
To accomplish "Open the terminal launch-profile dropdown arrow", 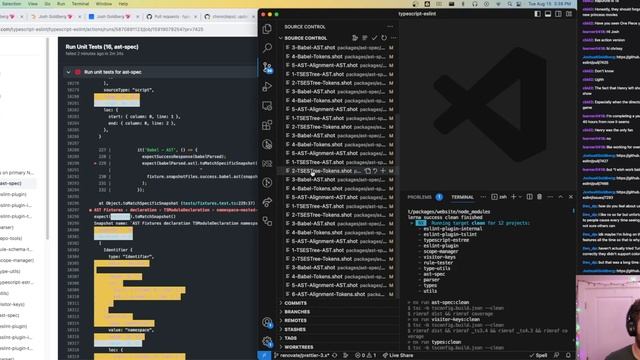I will (520, 197).
